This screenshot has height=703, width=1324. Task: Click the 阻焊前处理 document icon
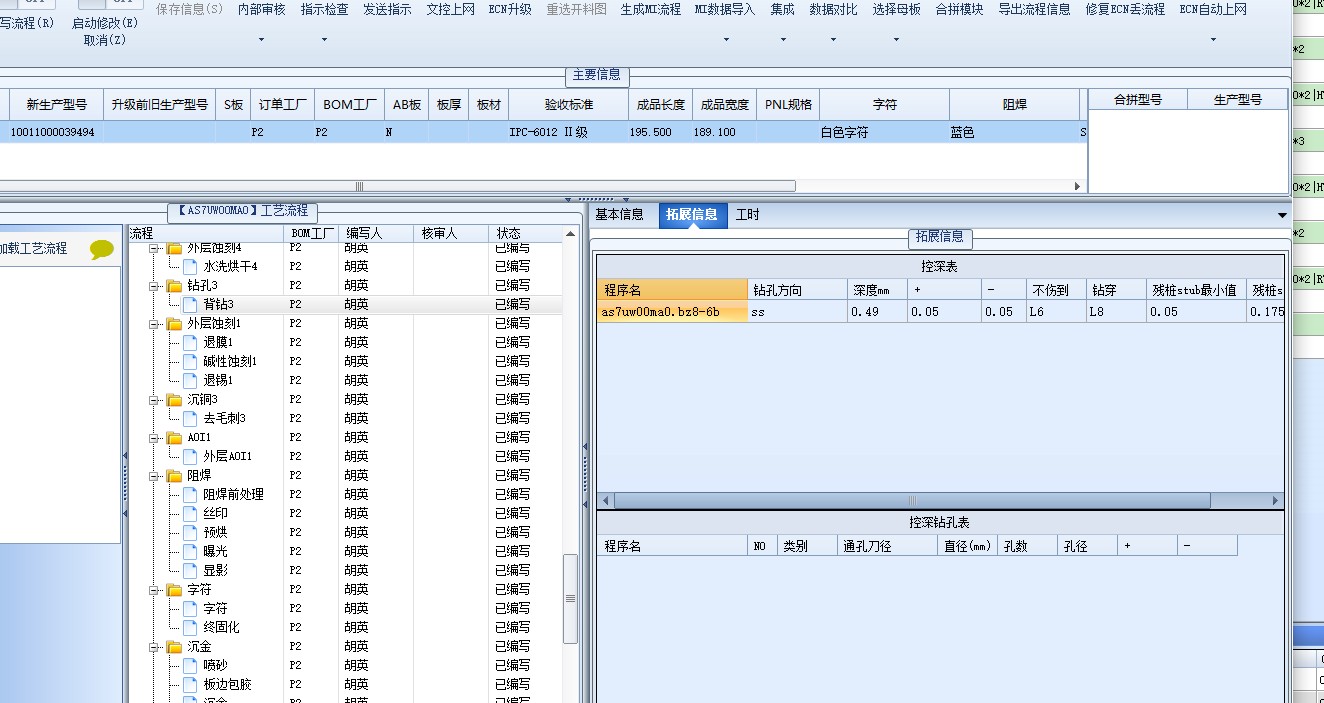pos(191,495)
